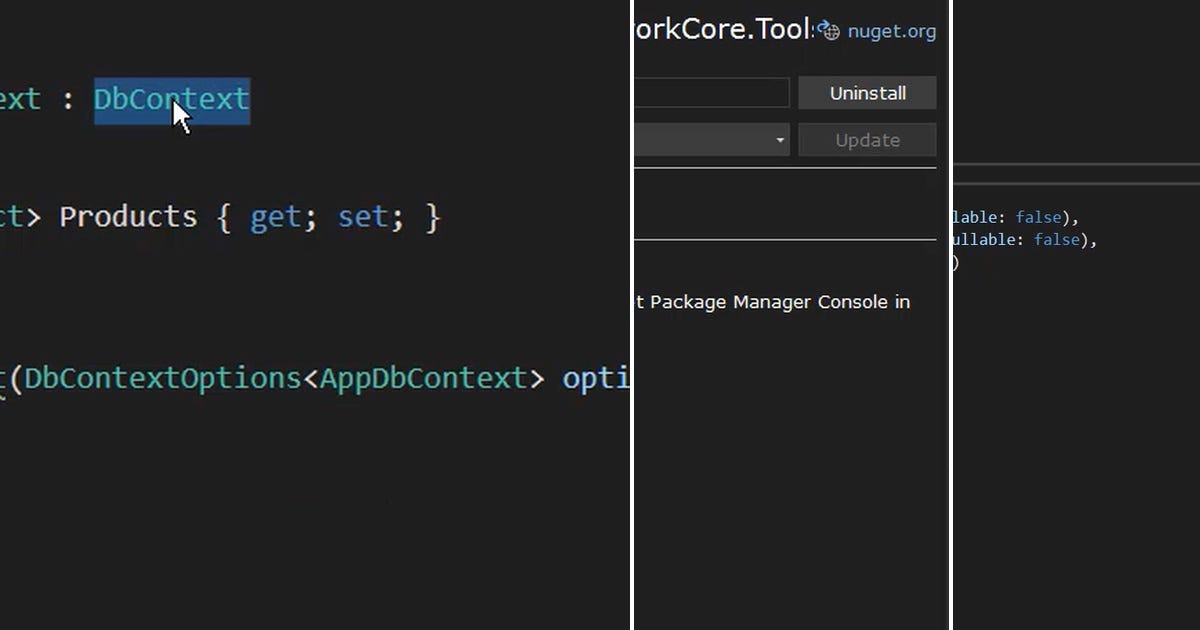The width and height of the screenshot is (1200, 630).
Task: Click inside the installed version text field
Action: 710,92
